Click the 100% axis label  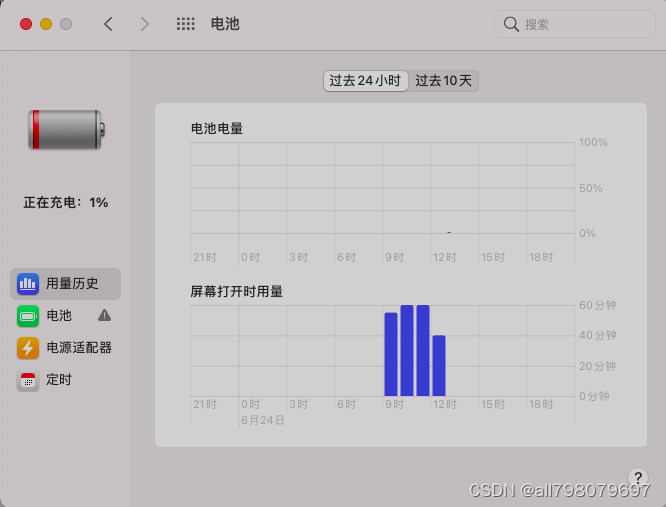pos(593,142)
